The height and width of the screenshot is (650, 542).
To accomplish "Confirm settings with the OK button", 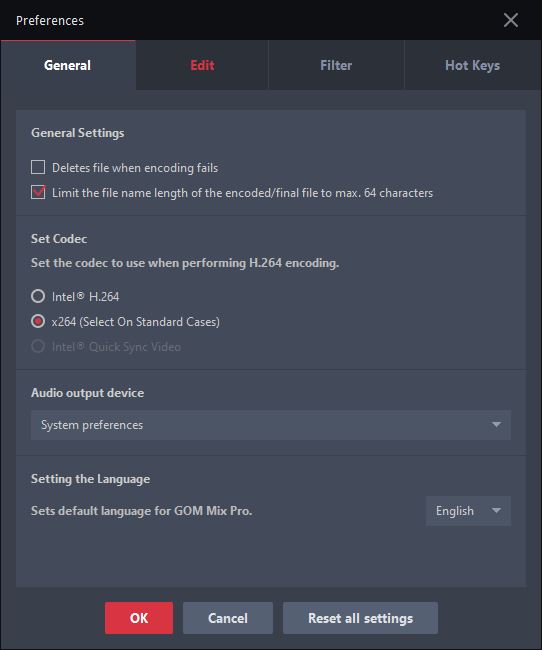I will pyautogui.click(x=139, y=618).
